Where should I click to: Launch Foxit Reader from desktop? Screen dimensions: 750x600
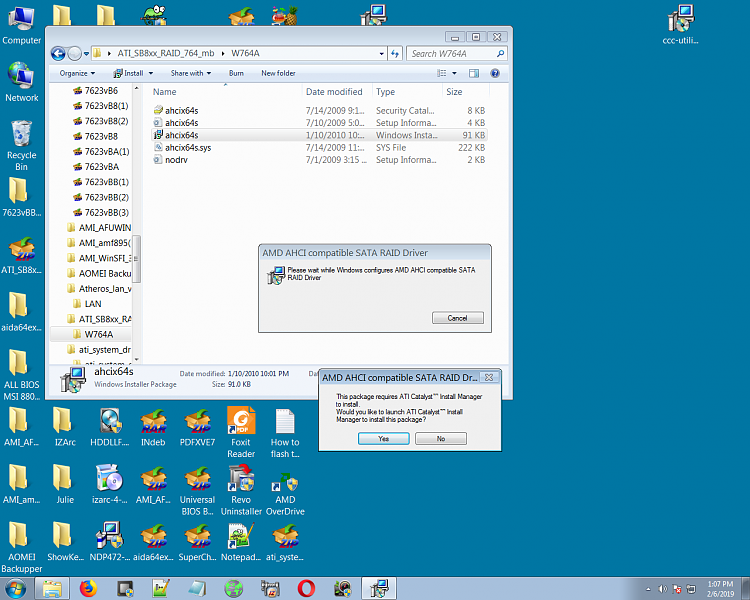[x=241, y=433]
